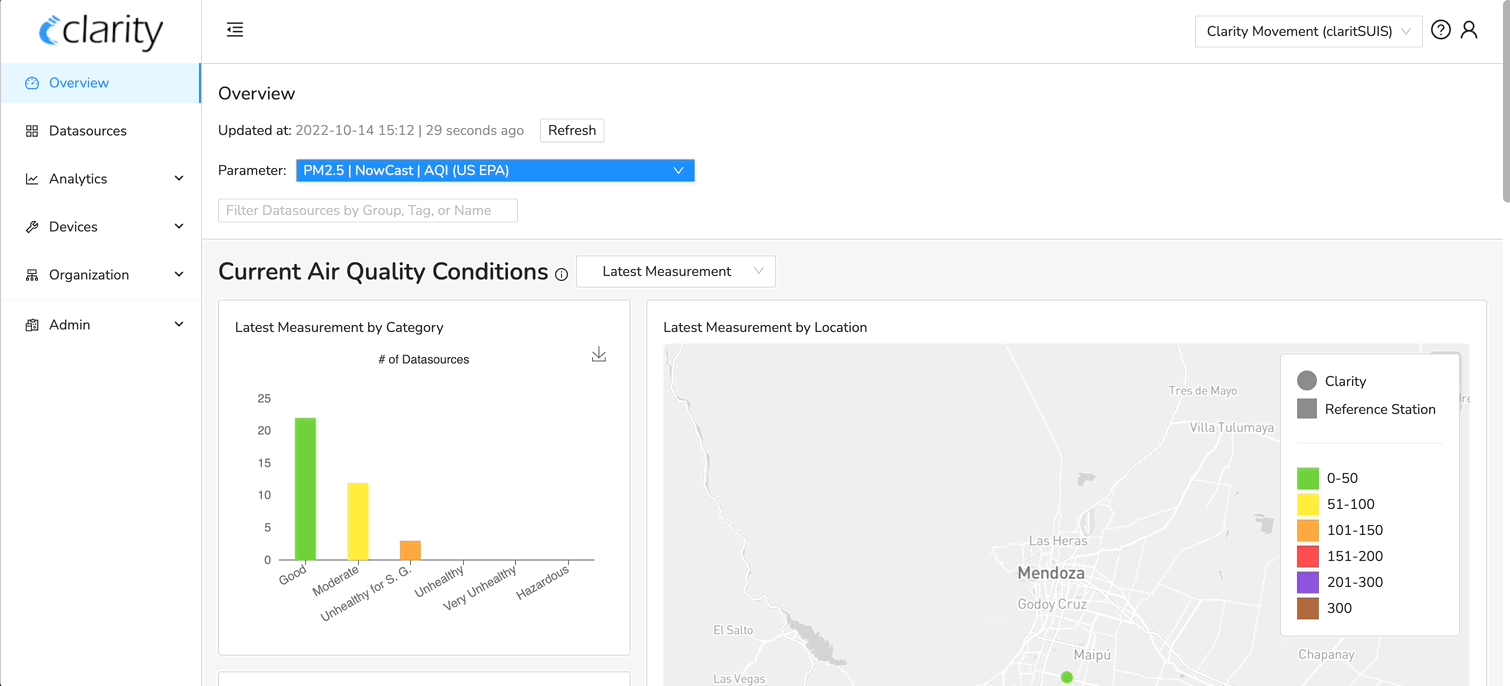Select the Analytics chart icon

(31, 178)
